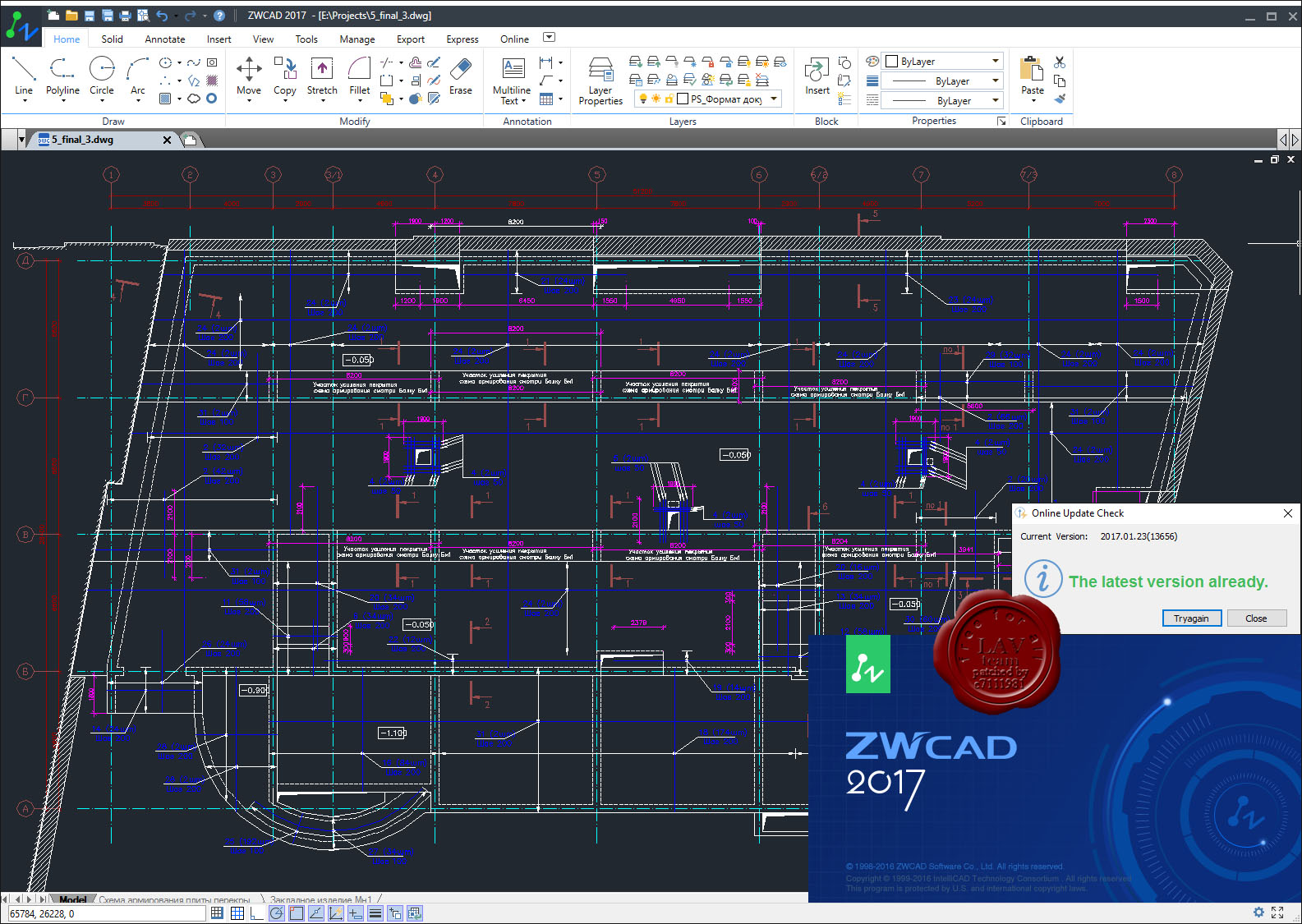Click the Undo arrow icon
Screen dimensions: 1302x924
point(162,16)
